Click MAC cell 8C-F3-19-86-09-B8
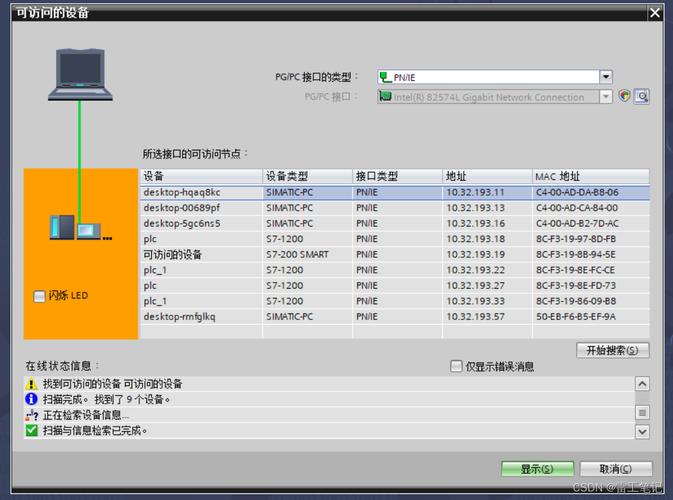The image size is (673, 500). (x=591, y=301)
